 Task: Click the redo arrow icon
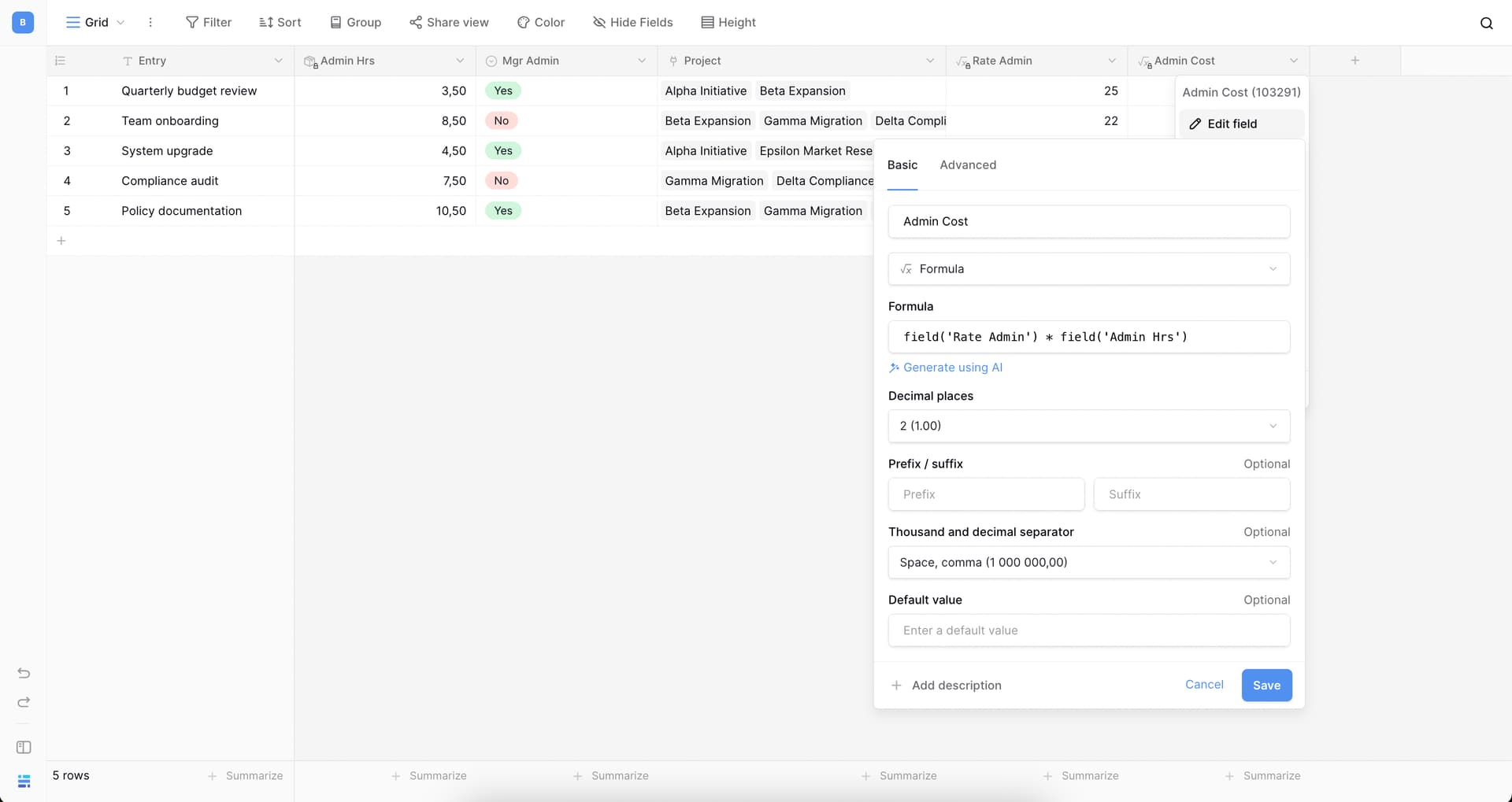pos(24,702)
